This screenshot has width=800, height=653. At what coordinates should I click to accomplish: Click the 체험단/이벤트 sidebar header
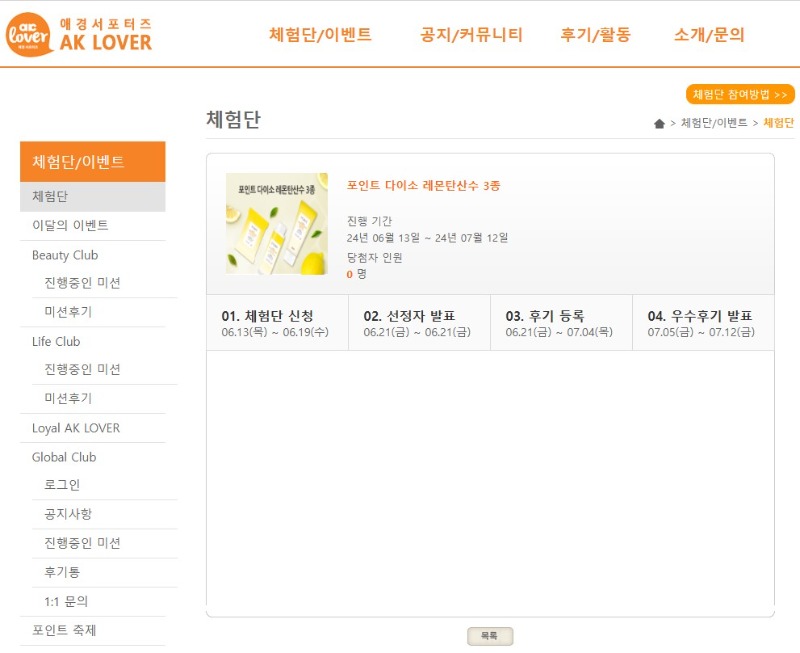(x=92, y=162)
